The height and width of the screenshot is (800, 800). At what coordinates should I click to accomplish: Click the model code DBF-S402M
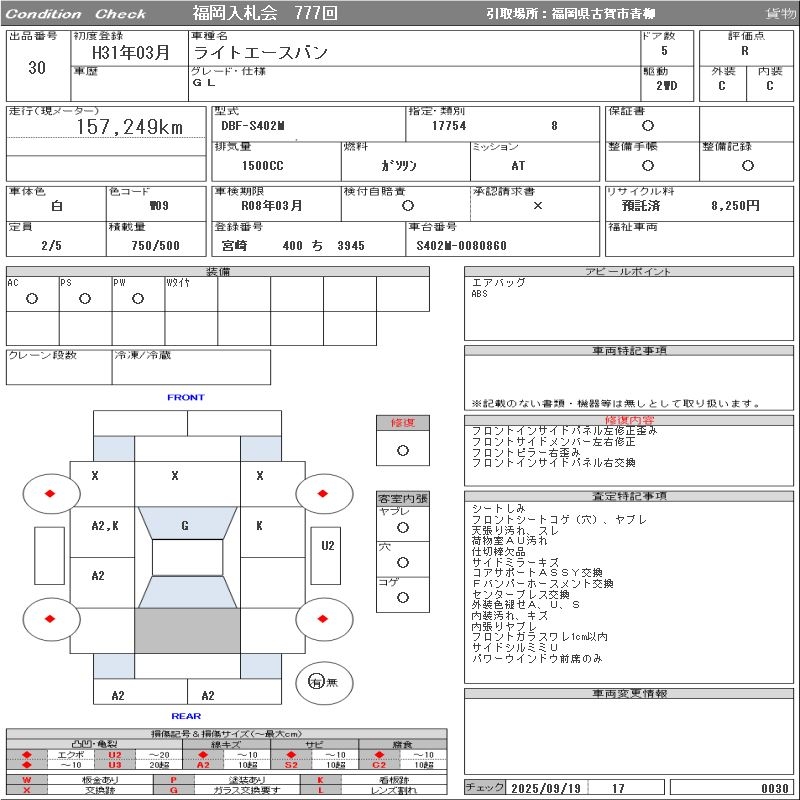253,126
